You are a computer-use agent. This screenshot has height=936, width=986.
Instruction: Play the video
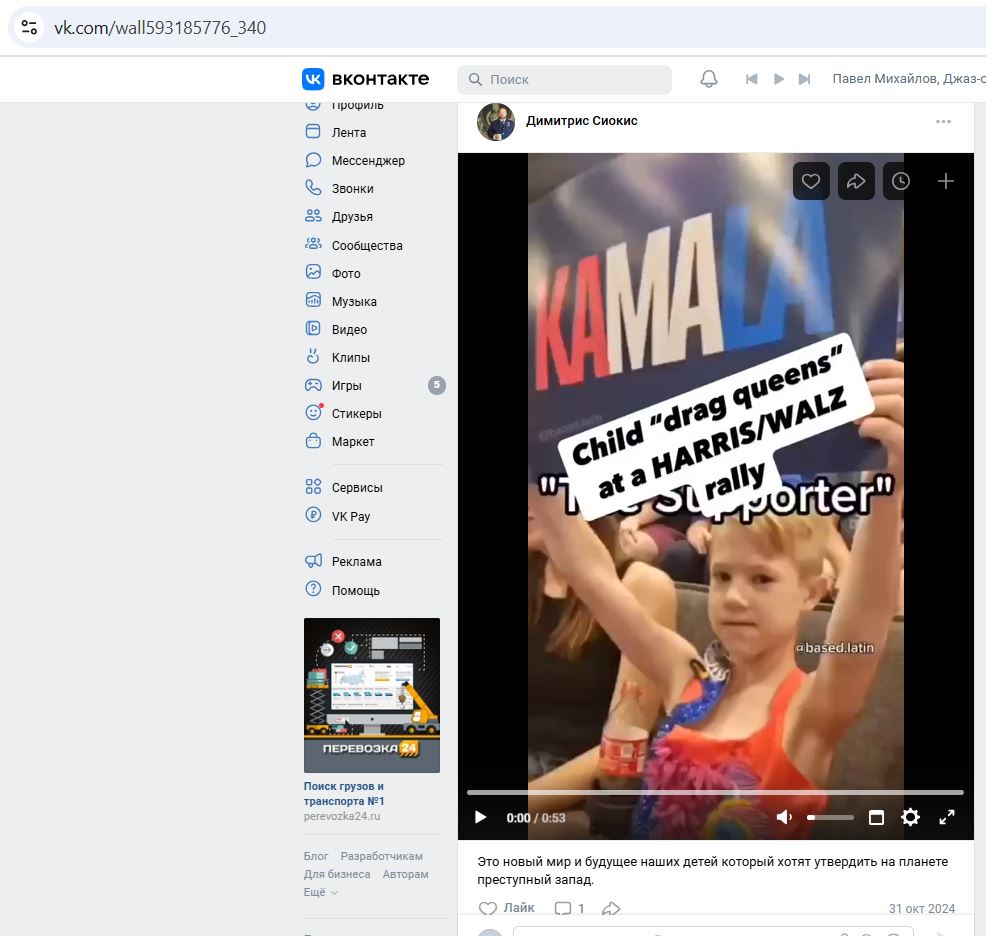coord(480,817)
